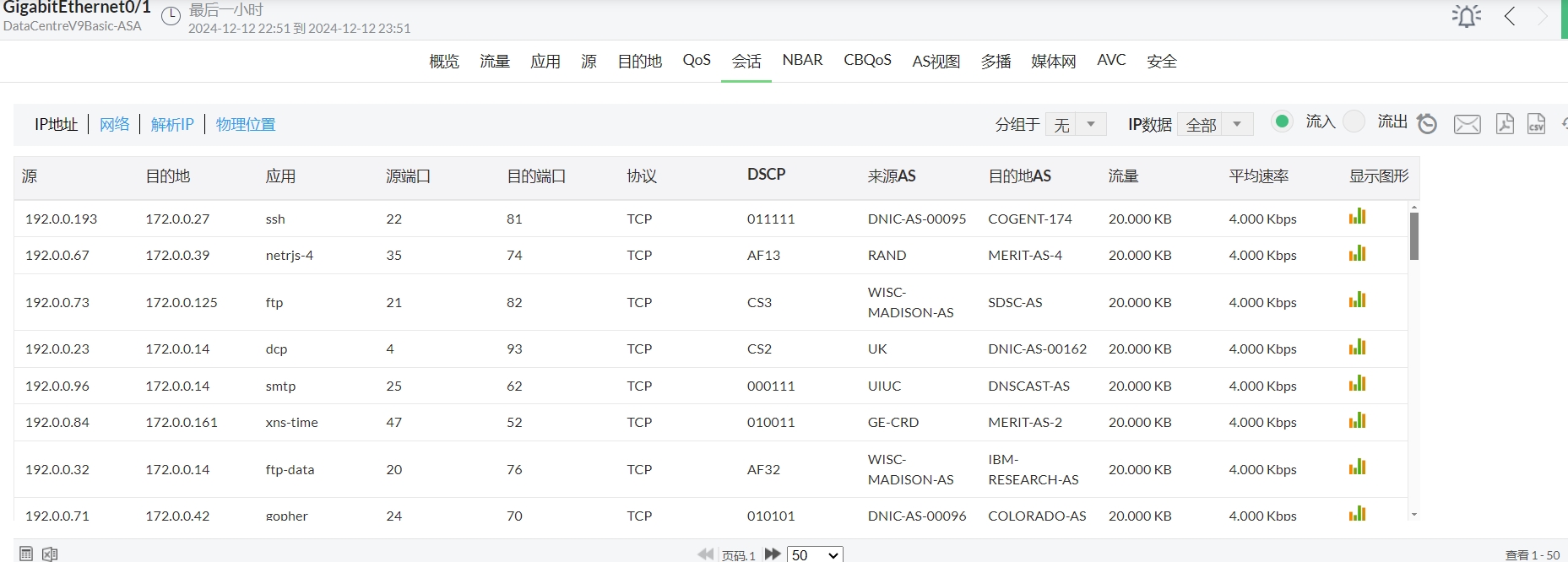The height and width of the screenshot is (562, 1568).
Task: Open the rows-per-page dropdown showing 50
Action: (815, 554)
